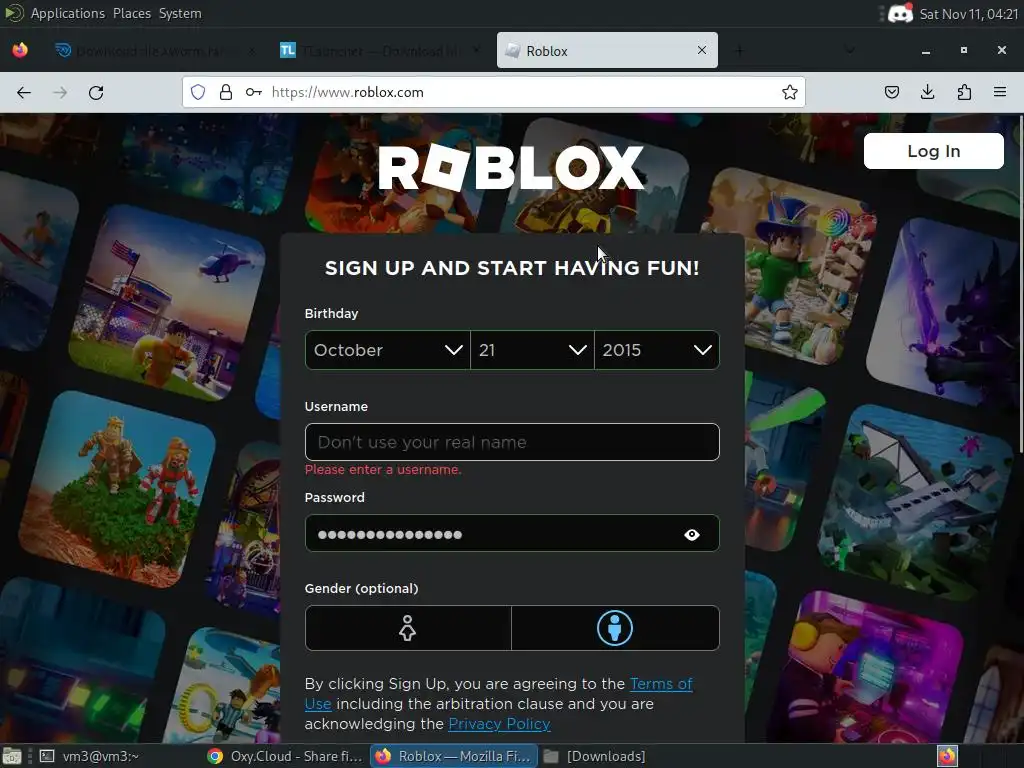Reload the Roblox page

96,93
